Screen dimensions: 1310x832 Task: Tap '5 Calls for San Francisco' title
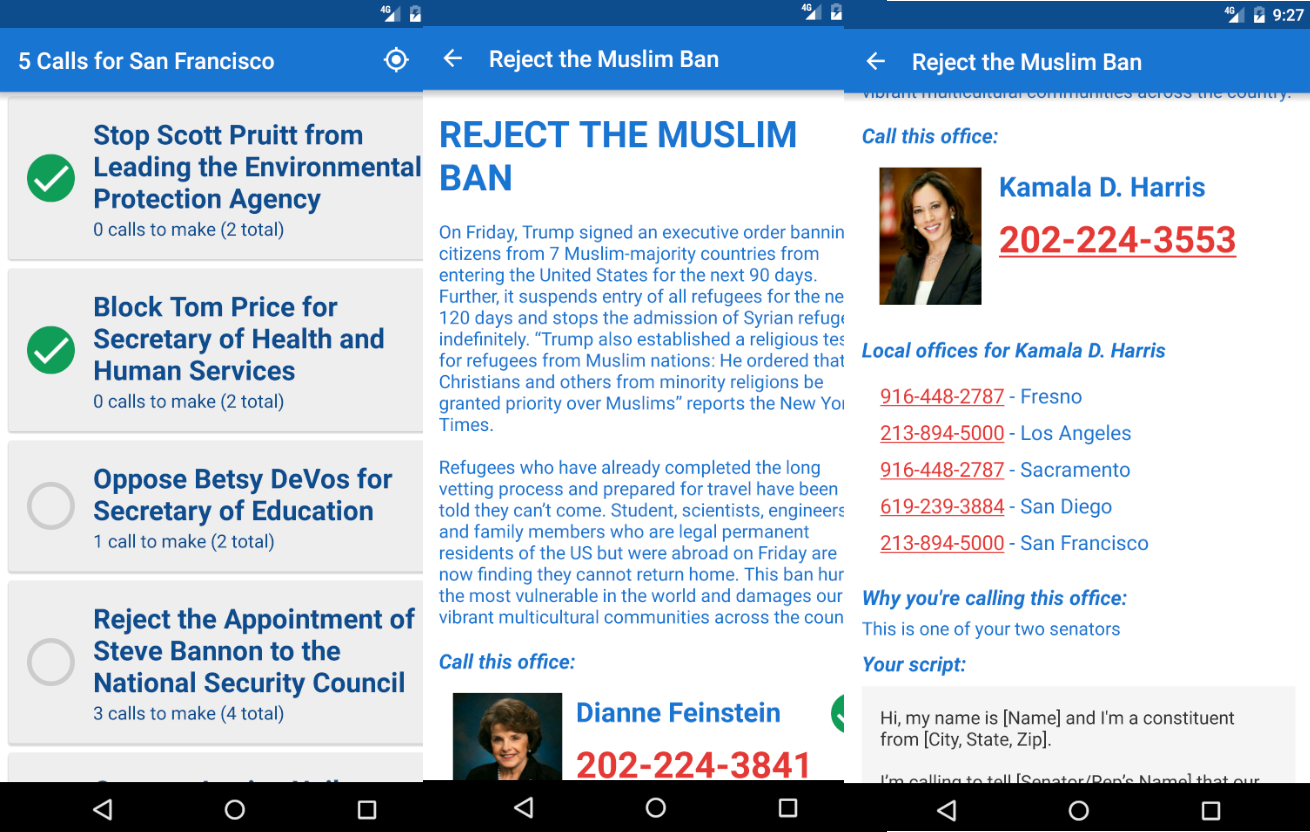146,61
